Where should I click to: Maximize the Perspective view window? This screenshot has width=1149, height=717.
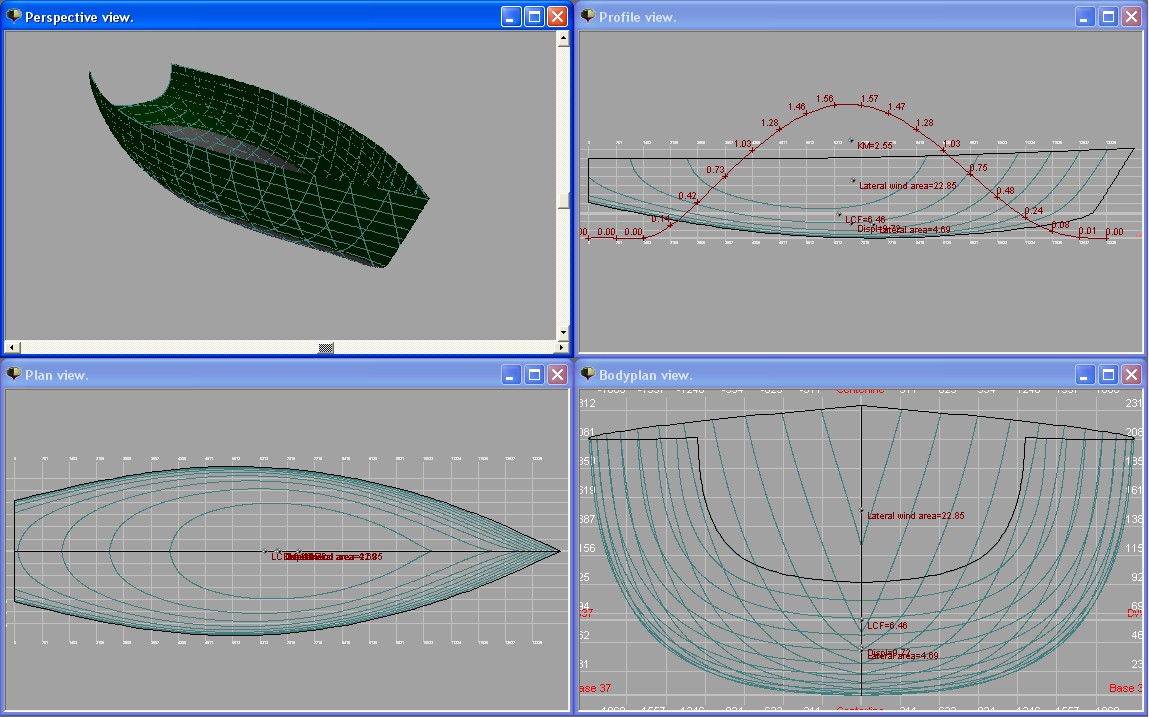(534, 17)
